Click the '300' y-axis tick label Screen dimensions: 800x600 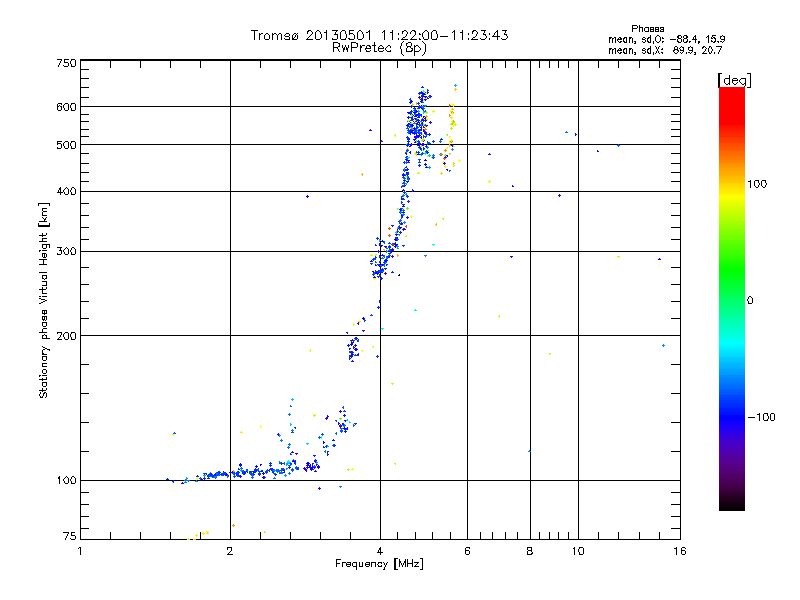pyautogui.click(x=66, y=252)
